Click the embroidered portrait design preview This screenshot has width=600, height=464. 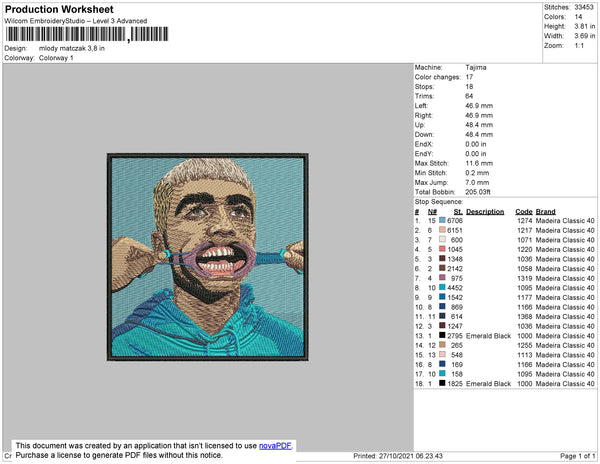[x=208, y=257]
